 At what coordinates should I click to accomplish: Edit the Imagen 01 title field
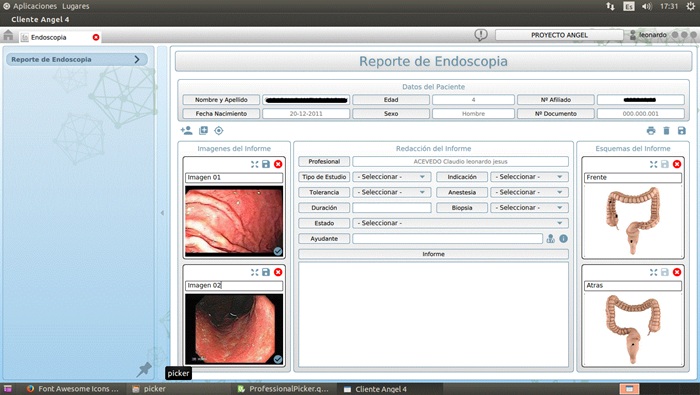point(234,178)
